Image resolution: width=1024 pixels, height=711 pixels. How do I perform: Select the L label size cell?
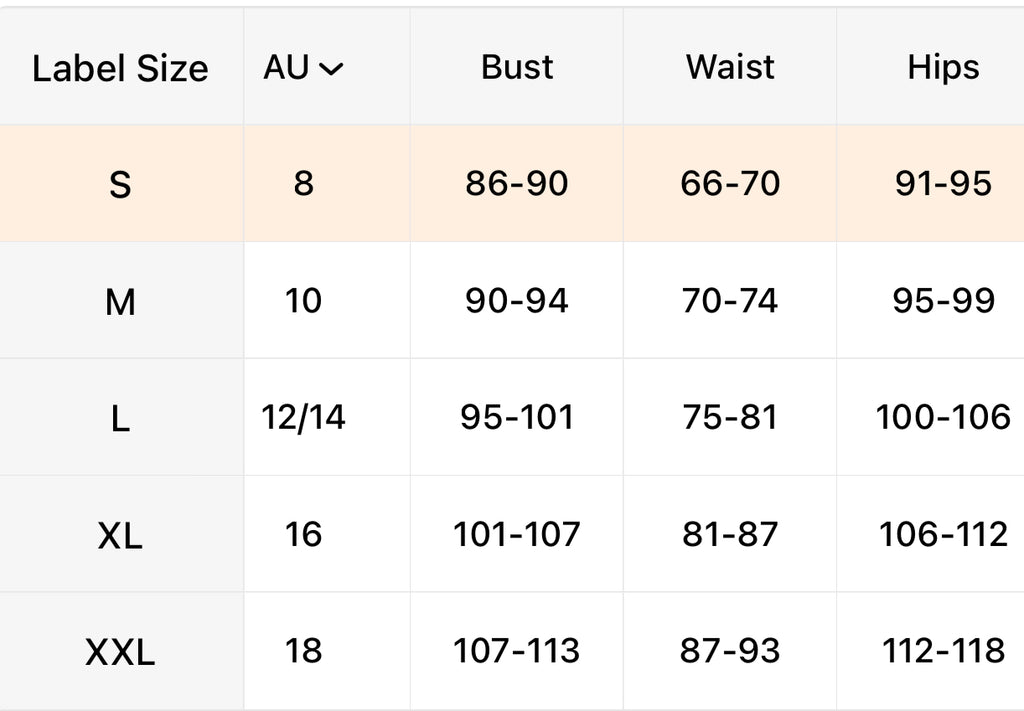click(120, 419)
